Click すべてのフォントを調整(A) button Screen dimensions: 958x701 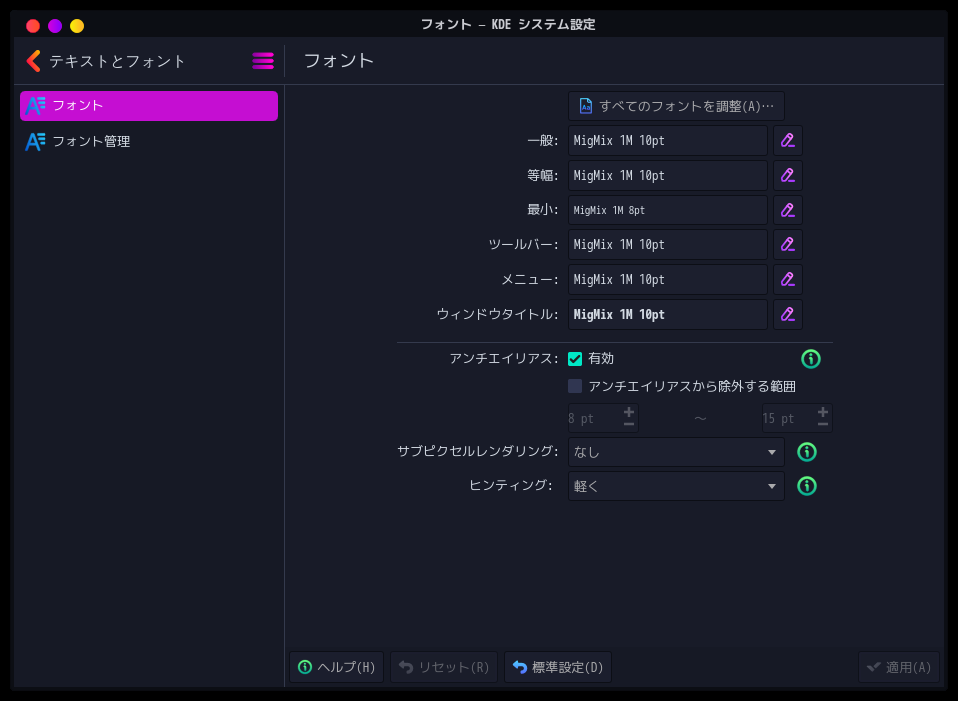tap(676, 106)
